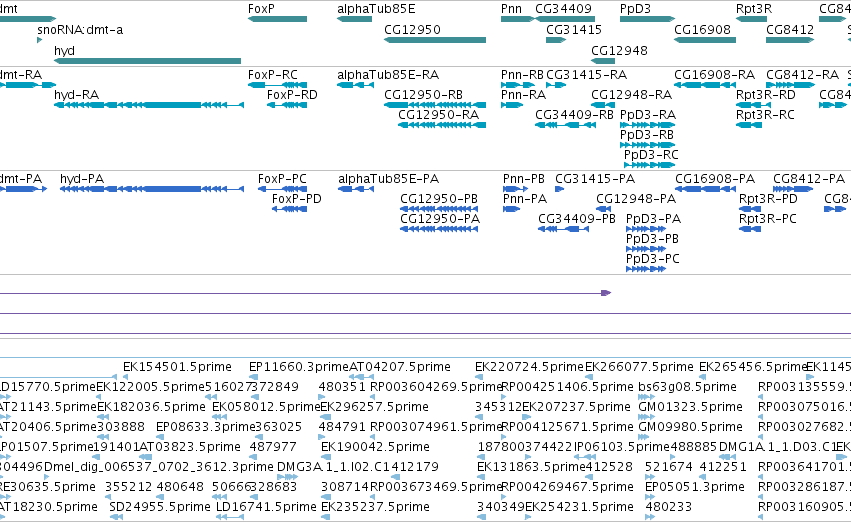This screenshot has width=851, height=522.
Task: Select the Pnn gene label
Action: pos(511,9)
